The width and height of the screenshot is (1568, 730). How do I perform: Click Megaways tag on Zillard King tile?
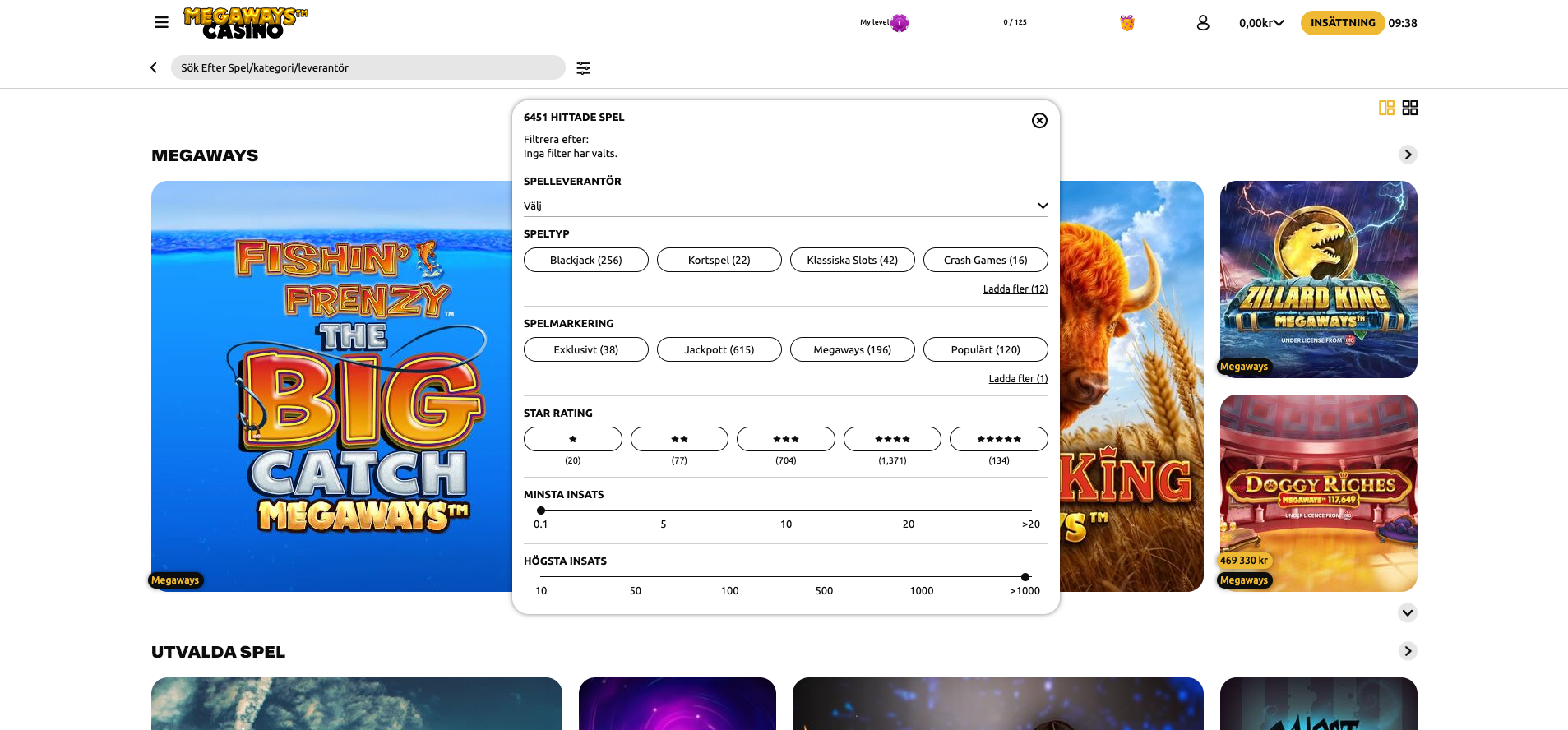click(x=1243, y=367)
